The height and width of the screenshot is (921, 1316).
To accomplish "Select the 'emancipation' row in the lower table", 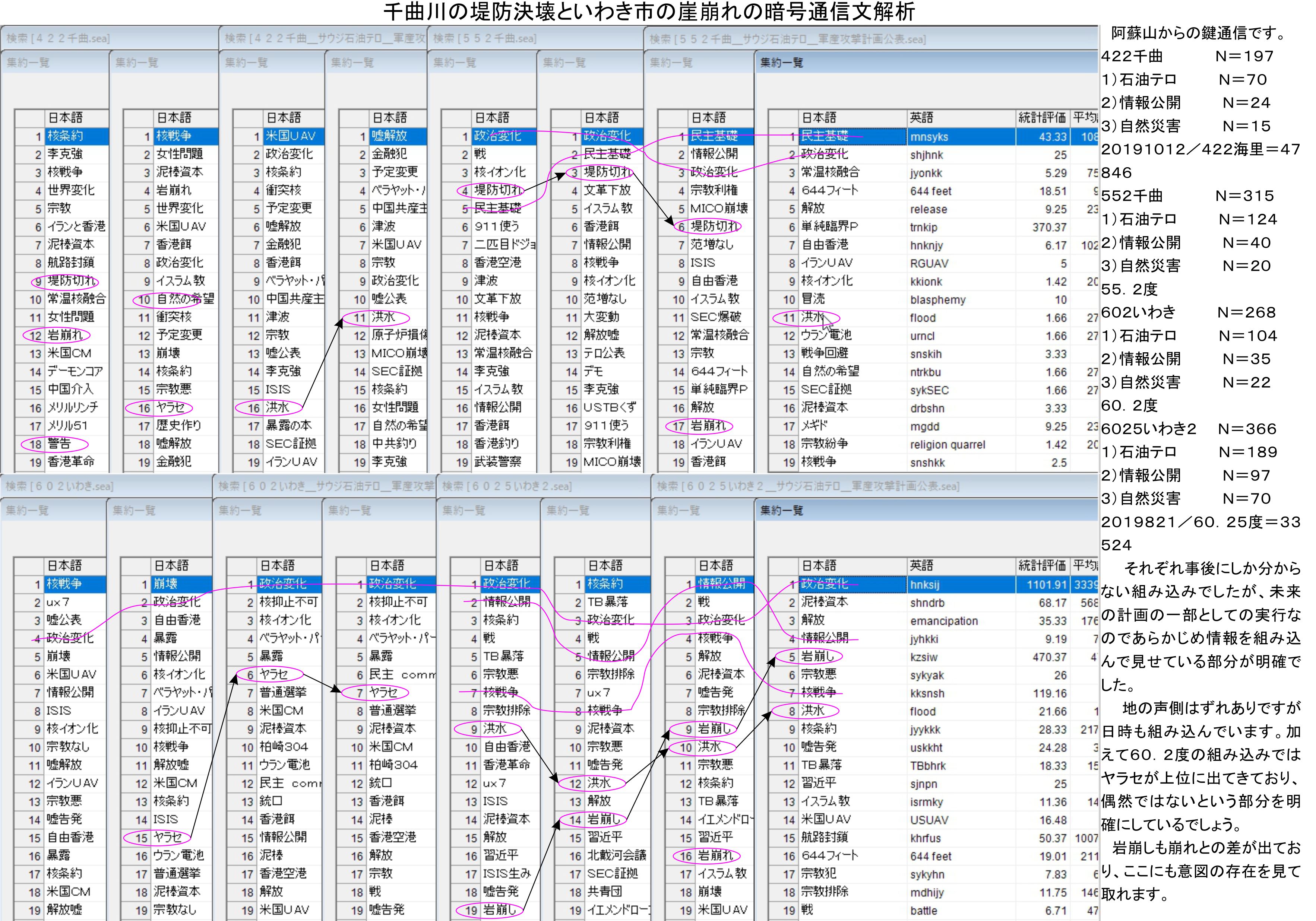I will [x=943, y=621].
